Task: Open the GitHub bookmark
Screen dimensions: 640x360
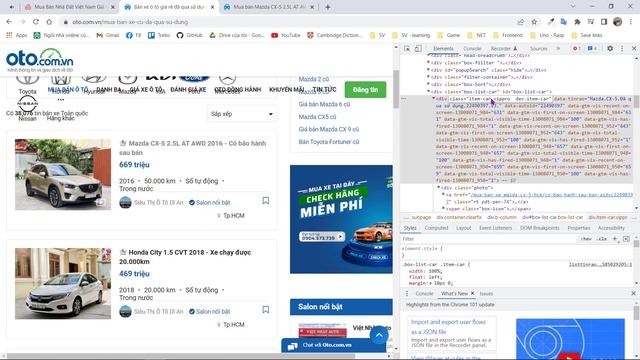Action: [189, 35]
